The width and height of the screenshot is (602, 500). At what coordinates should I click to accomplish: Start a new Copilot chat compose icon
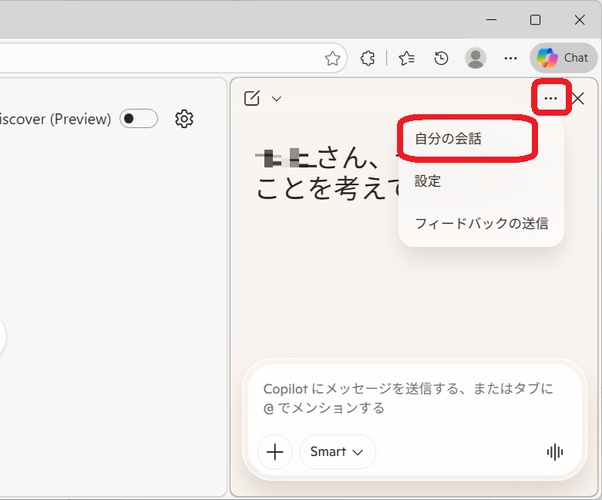click(252, 98)
